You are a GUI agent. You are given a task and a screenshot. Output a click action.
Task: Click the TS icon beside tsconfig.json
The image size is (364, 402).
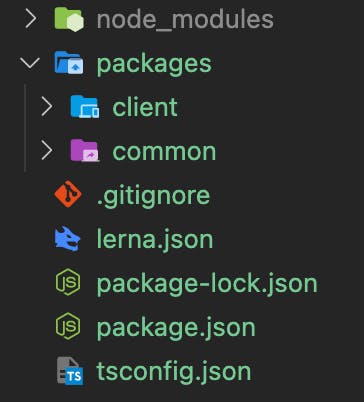(x=70, y=371)
